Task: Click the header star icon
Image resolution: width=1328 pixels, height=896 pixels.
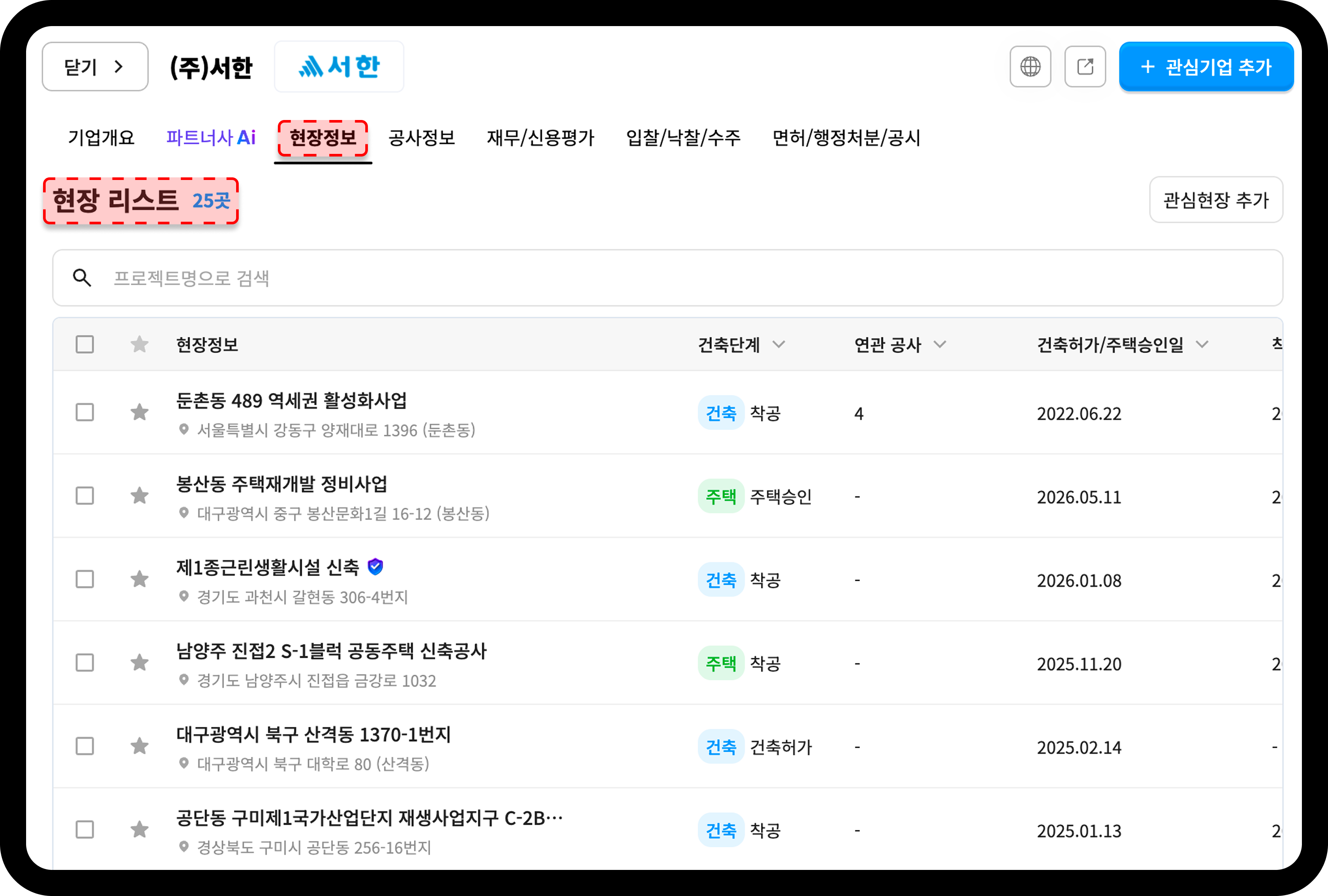Action: pyautogui.click(x=140, y=344)
